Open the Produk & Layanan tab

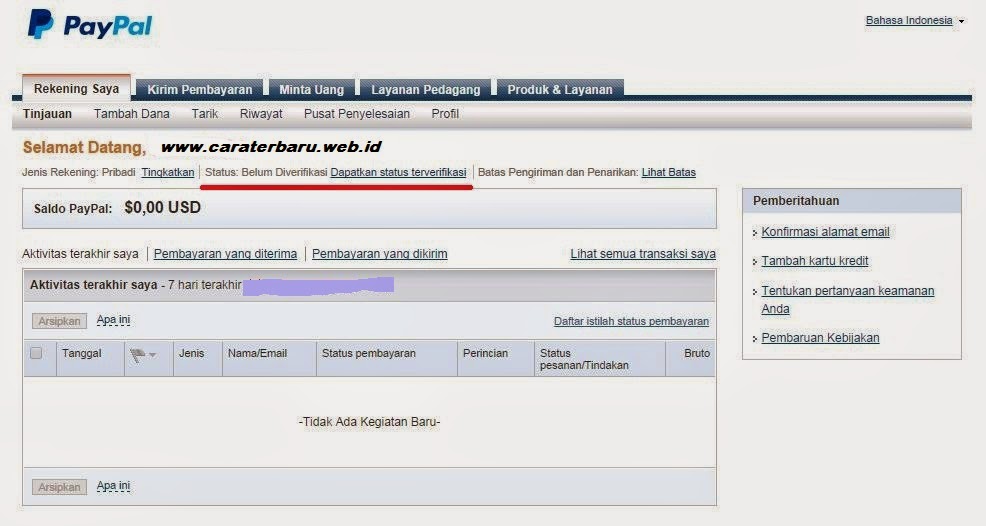(x=560, y=89)
